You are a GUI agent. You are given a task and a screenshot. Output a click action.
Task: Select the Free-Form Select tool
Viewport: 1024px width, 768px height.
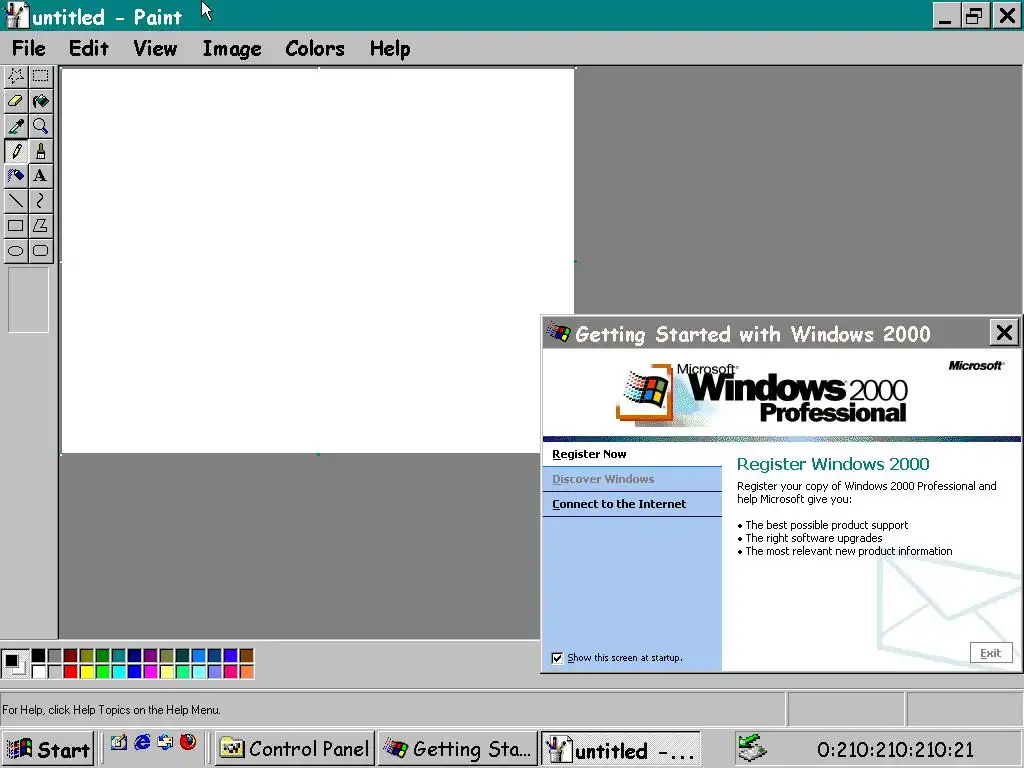coord(16,76)
